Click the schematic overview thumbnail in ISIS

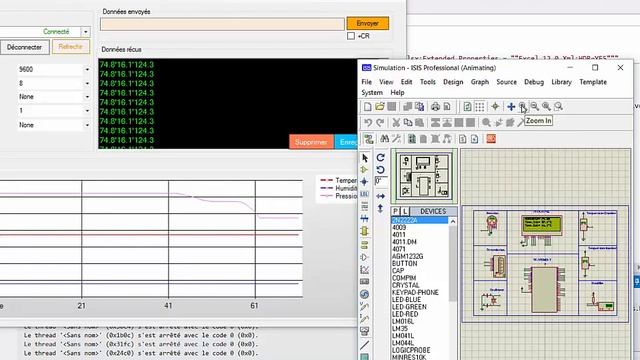424,176
